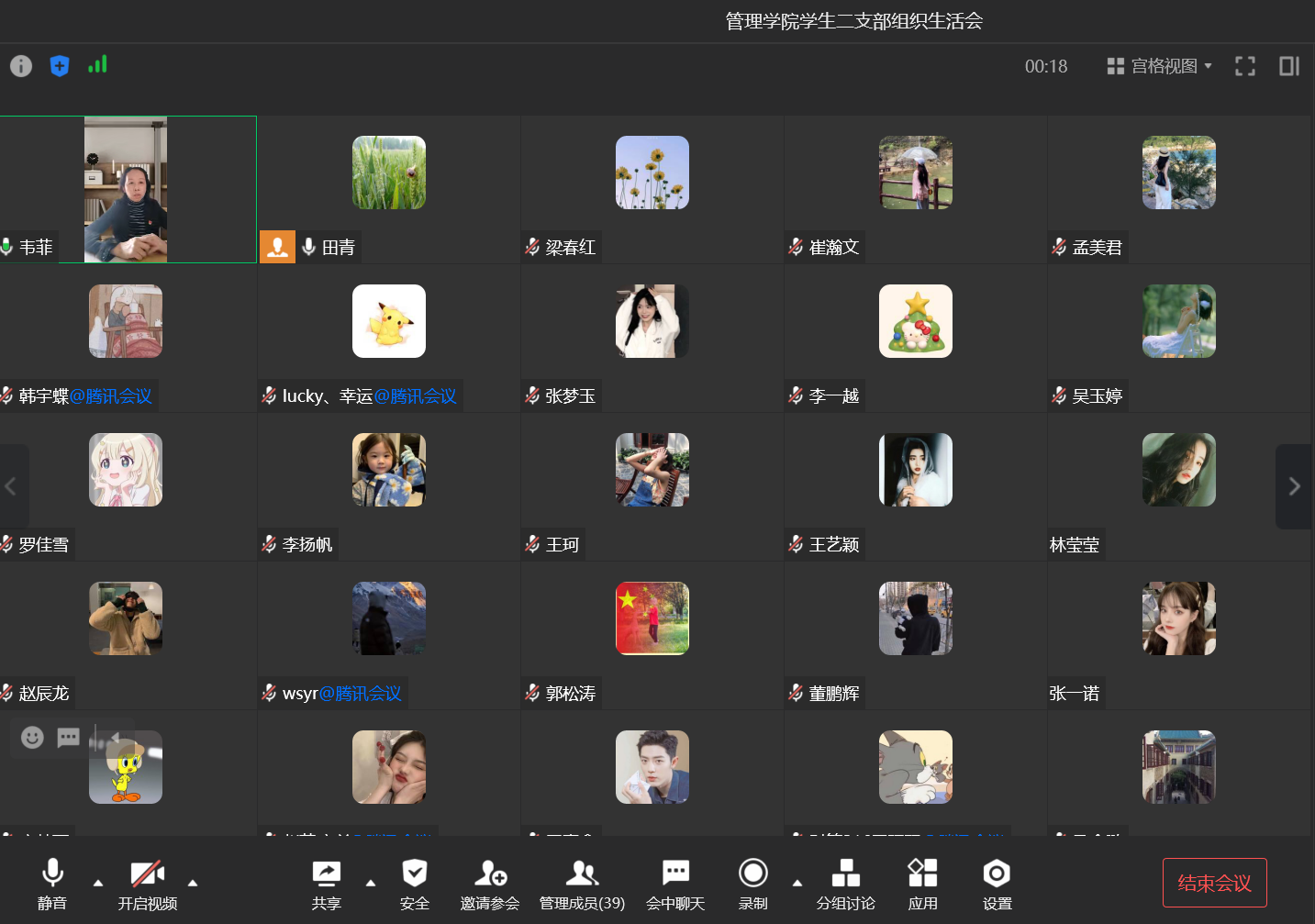The height and width of the screenshot is (924, 1315).
Task: Turn on camera with 开启视频
Action: click(147, 884)
